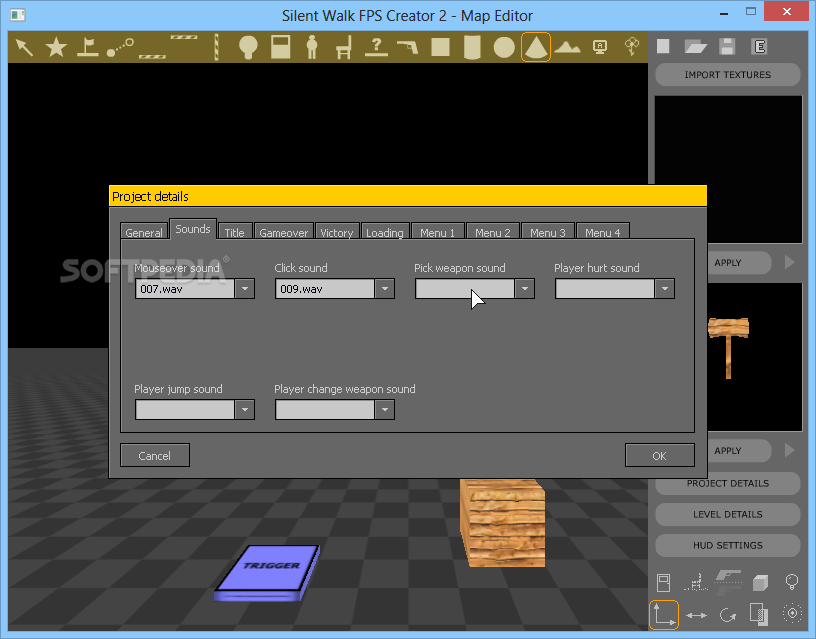Save the map with floppy icon
The width and height of the screenshot is (816, 639).
coord(727,46)
